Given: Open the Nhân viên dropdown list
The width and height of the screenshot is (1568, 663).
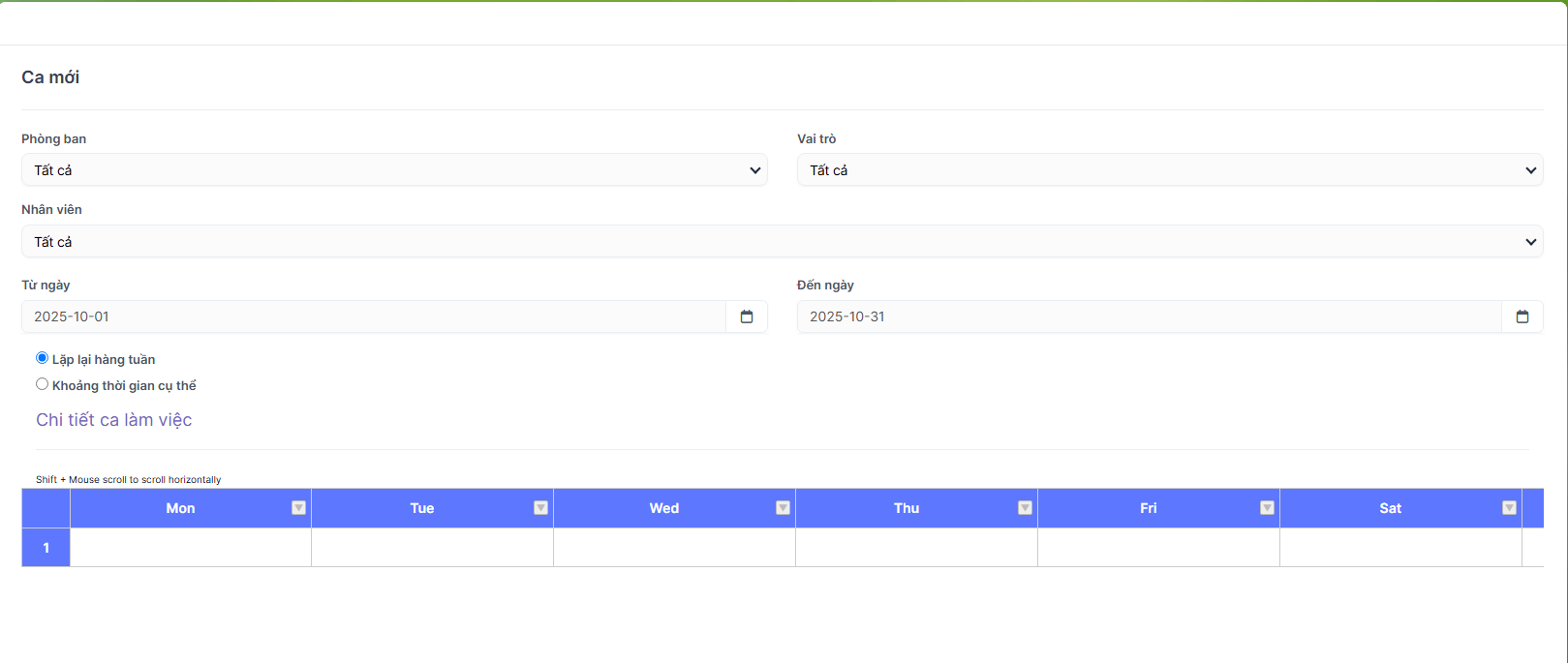Looking at the screenshot, I should (x=782, y=242).
